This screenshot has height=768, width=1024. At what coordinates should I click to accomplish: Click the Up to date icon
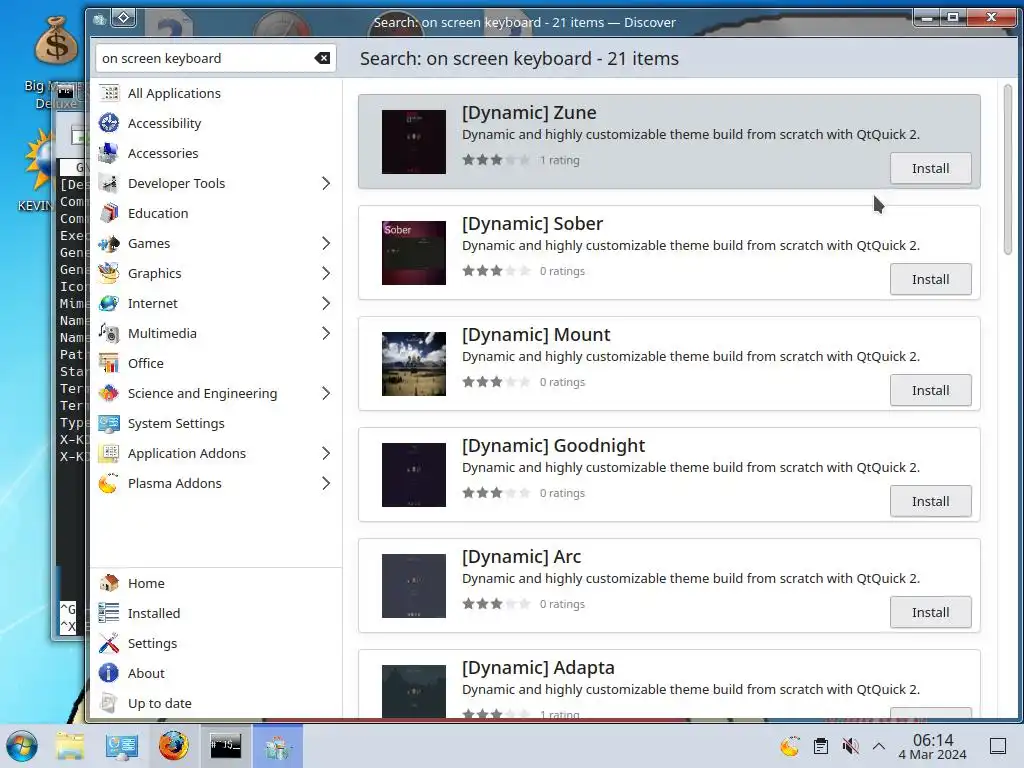tap(109, 703)
